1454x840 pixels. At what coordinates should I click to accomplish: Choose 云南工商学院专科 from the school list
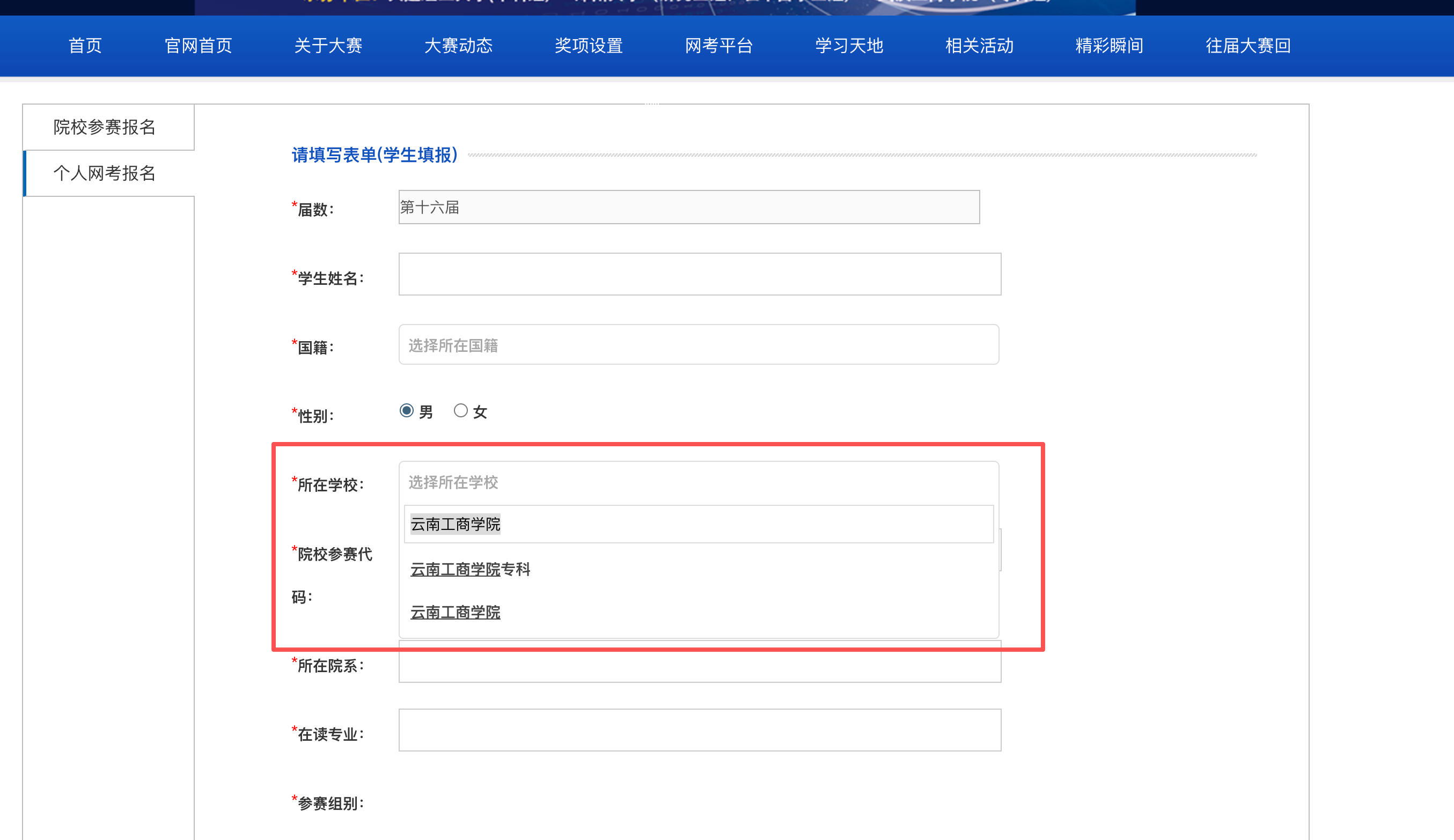point(469,570)
